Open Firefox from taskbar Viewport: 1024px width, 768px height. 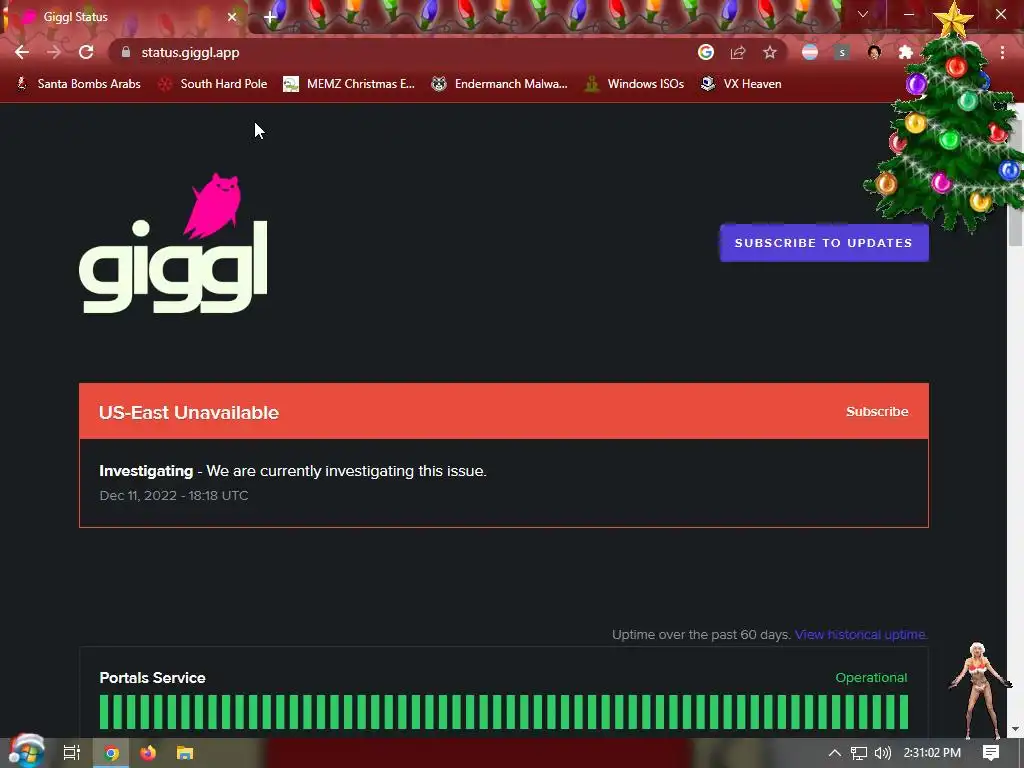click(148, 753)
